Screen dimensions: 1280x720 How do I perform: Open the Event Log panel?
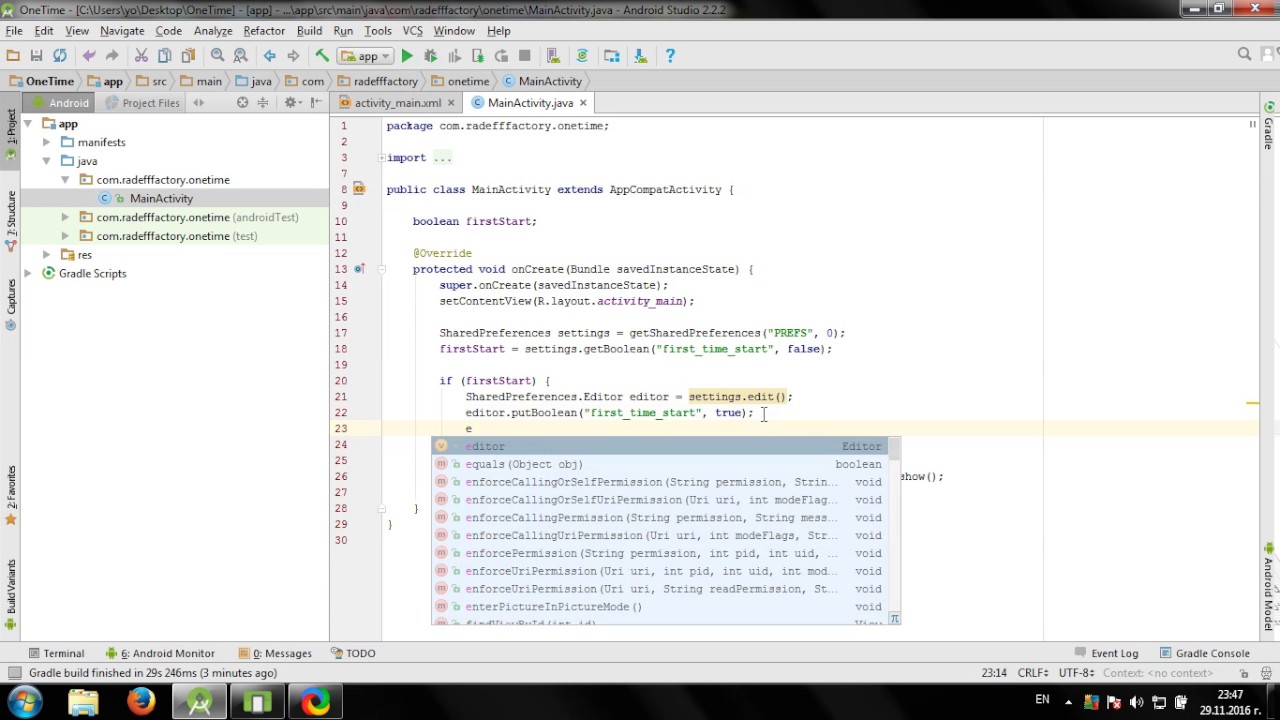click(x=1107, y=653)
